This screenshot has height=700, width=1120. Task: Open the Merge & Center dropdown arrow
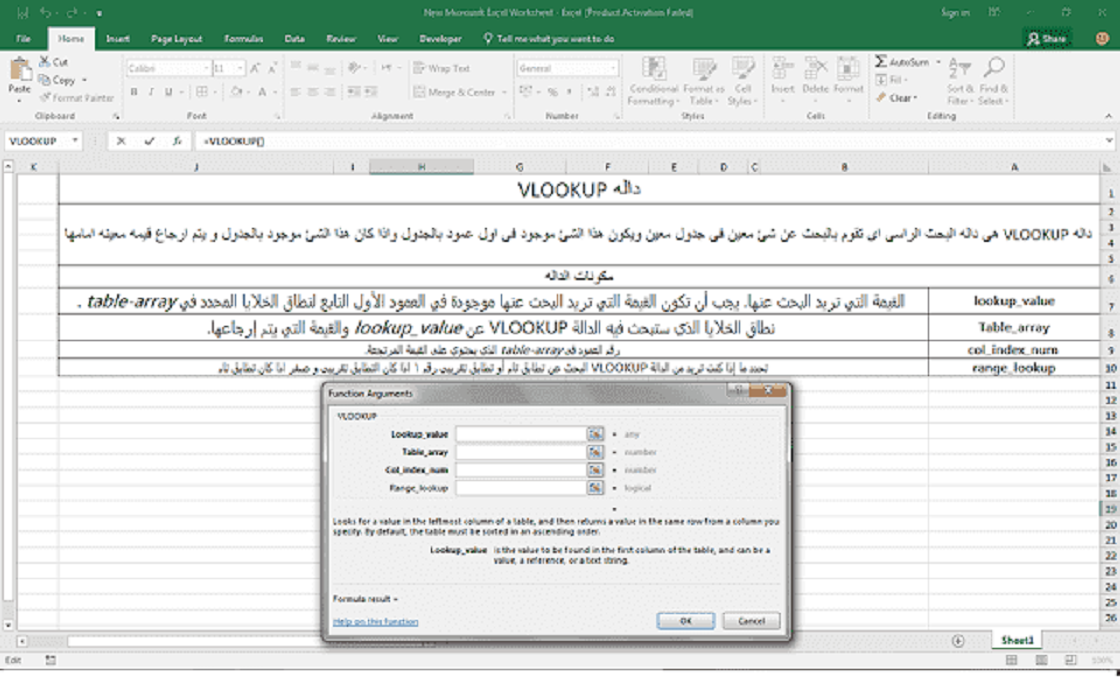point(504,92)
